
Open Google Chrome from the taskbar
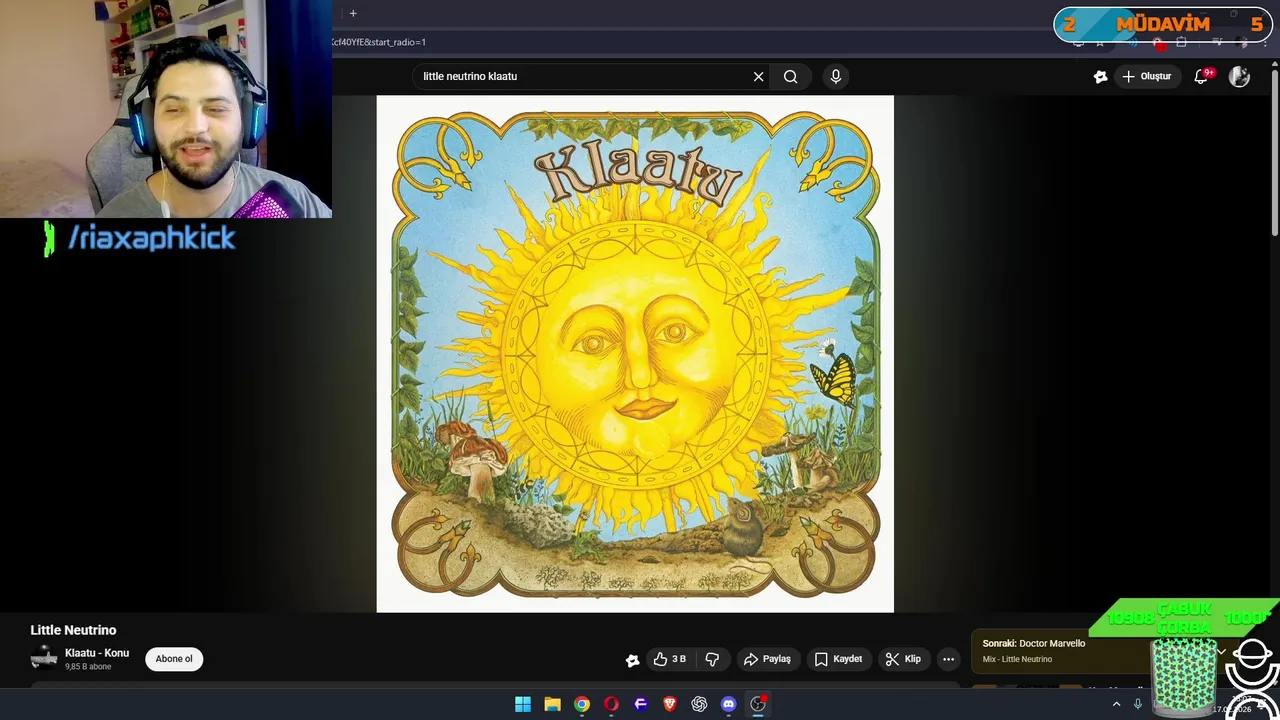[582, 704]
